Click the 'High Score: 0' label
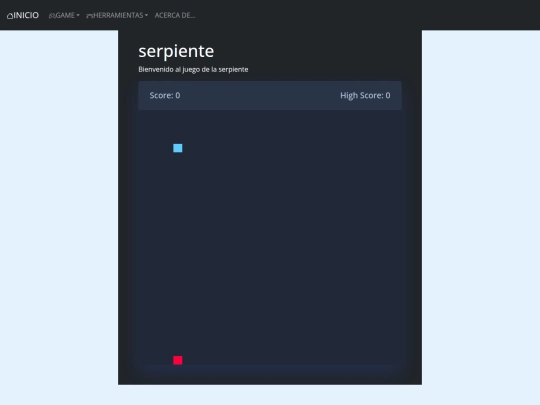 [365, 95]
